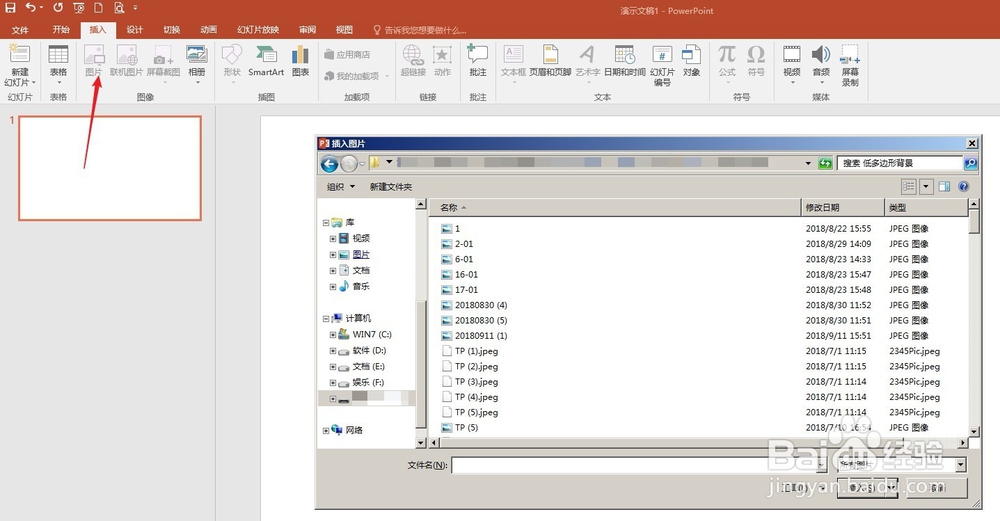Open Organize (组织) dropdown menu
Viewport: 1000px width, 521px height.
point(341,187)
